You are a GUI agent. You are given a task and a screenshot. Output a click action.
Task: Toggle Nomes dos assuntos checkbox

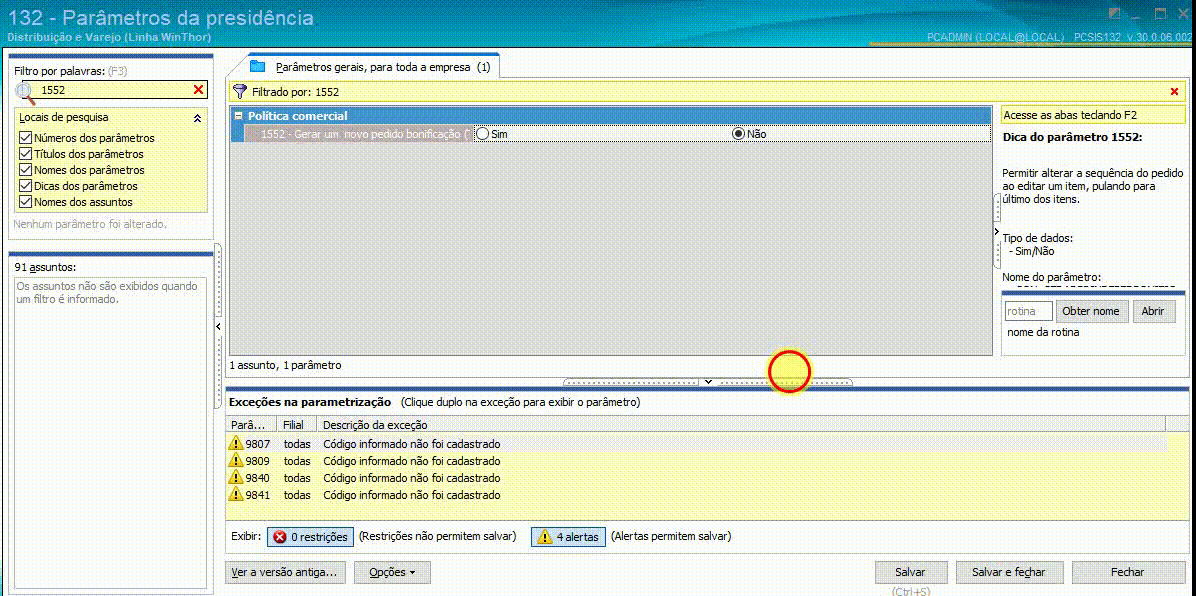pyautogui.click(x=25, y=202)
